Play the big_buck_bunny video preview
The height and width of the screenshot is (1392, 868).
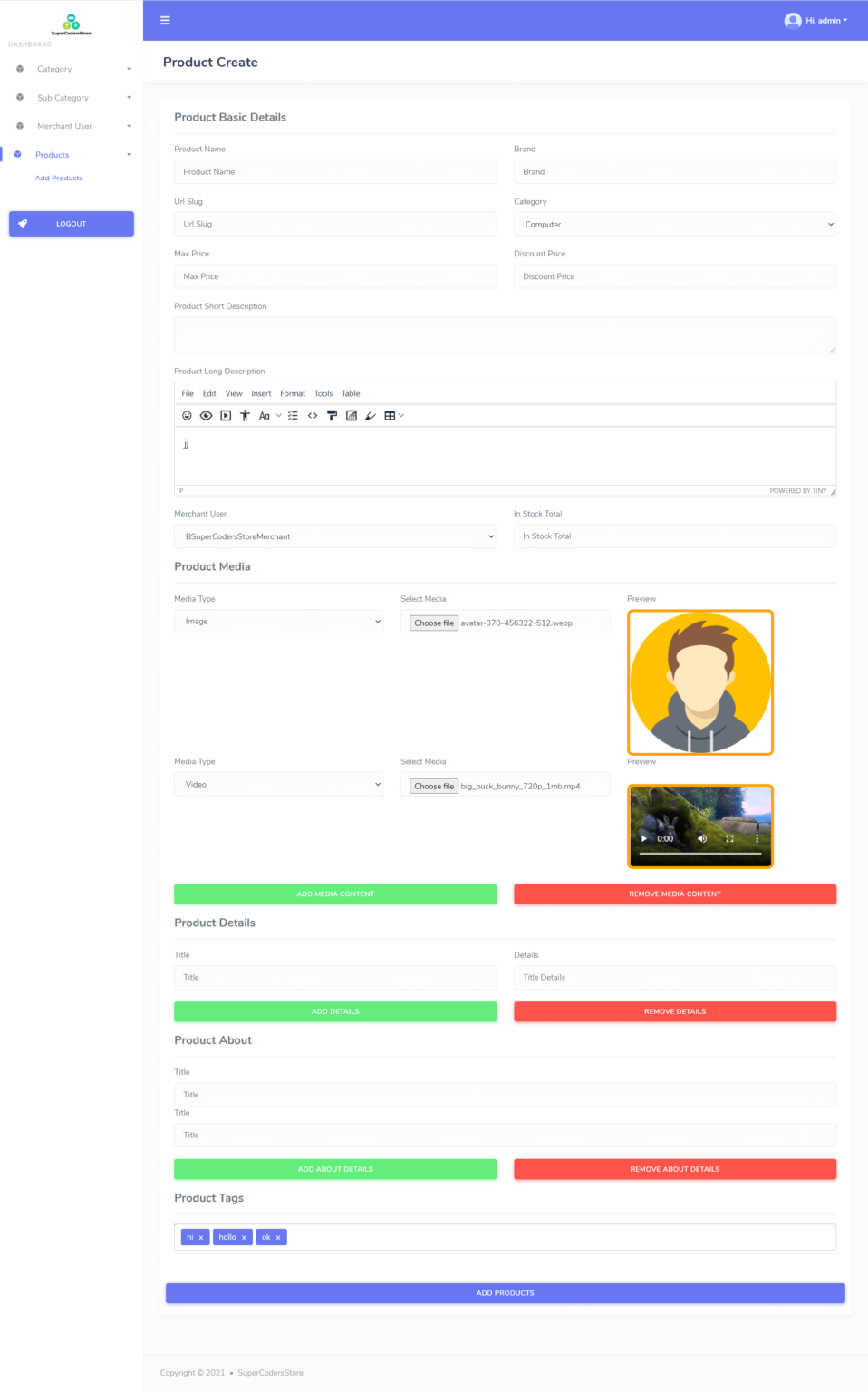pos(643,838)
